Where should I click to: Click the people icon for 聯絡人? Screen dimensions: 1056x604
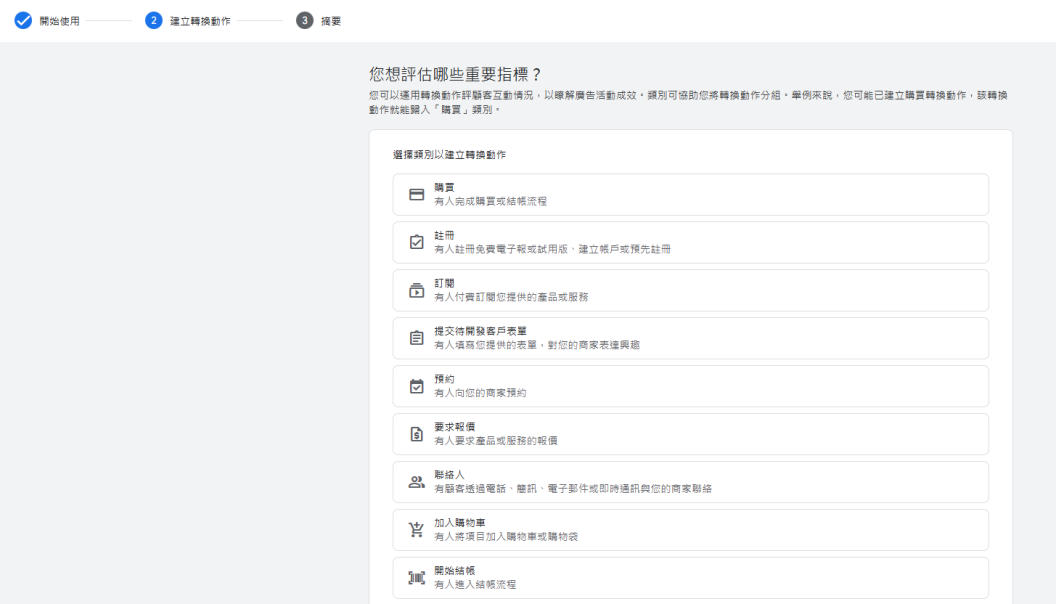point(417,482)
